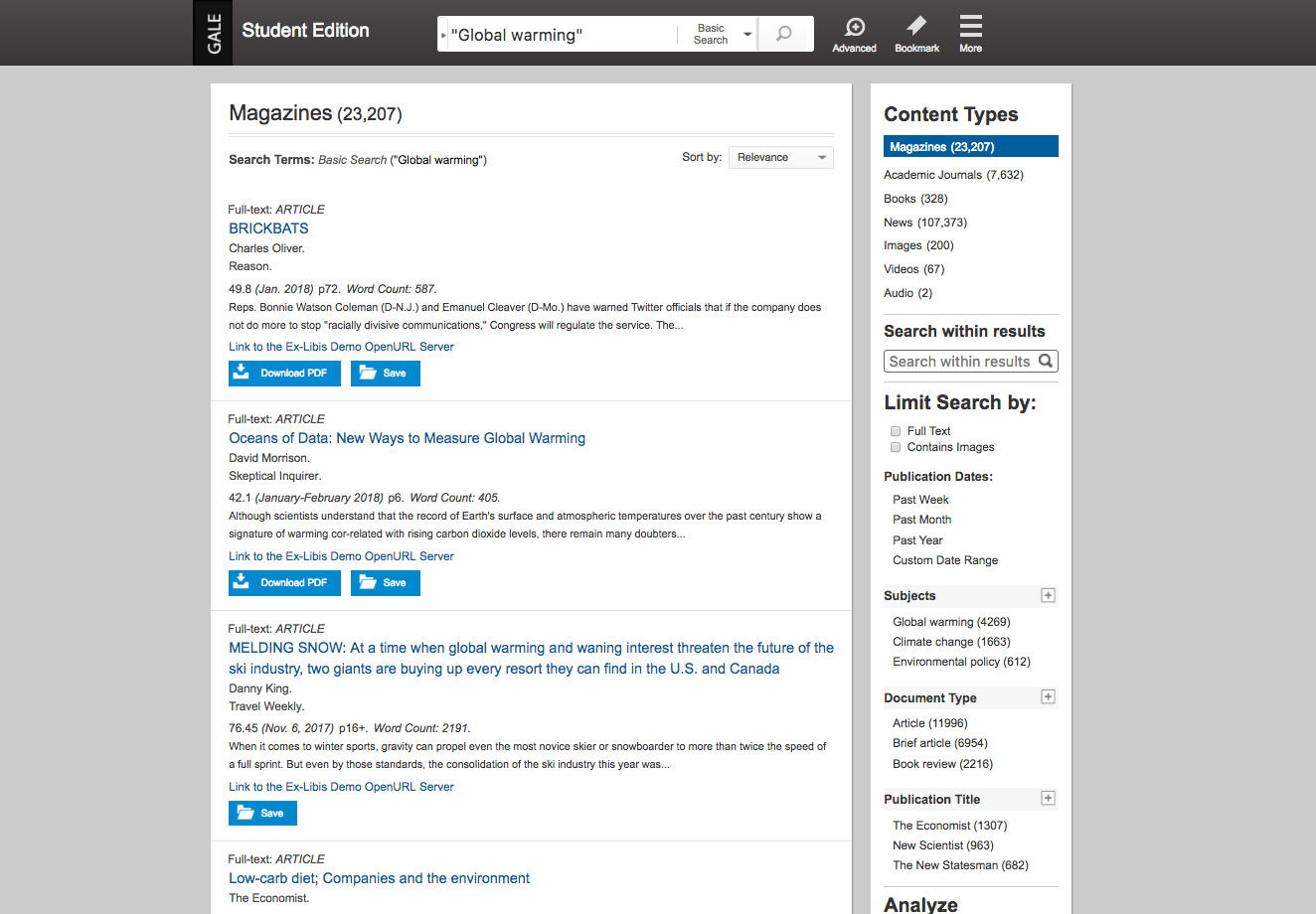The width and height of the screenshot is (1316, 914).
Task: Switch to Books content type
Action: point(915,199)
